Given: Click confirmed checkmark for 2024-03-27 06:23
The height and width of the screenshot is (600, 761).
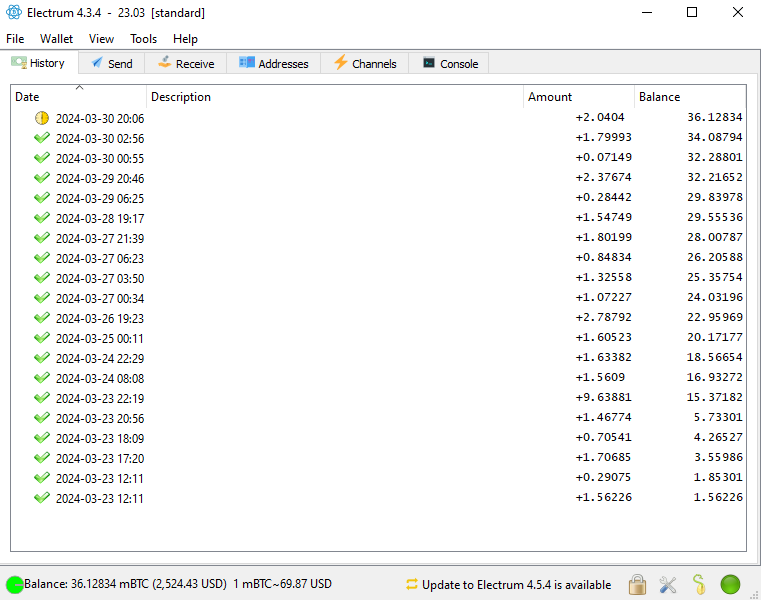Looking at the screenshot, I should click(42, 258).
